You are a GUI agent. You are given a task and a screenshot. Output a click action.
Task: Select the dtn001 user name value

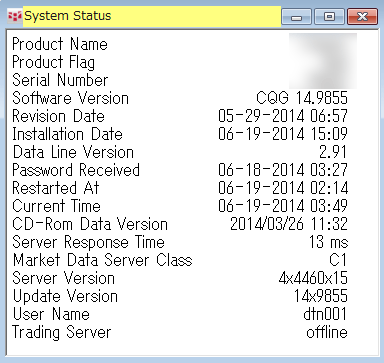(x=325, y=314)
